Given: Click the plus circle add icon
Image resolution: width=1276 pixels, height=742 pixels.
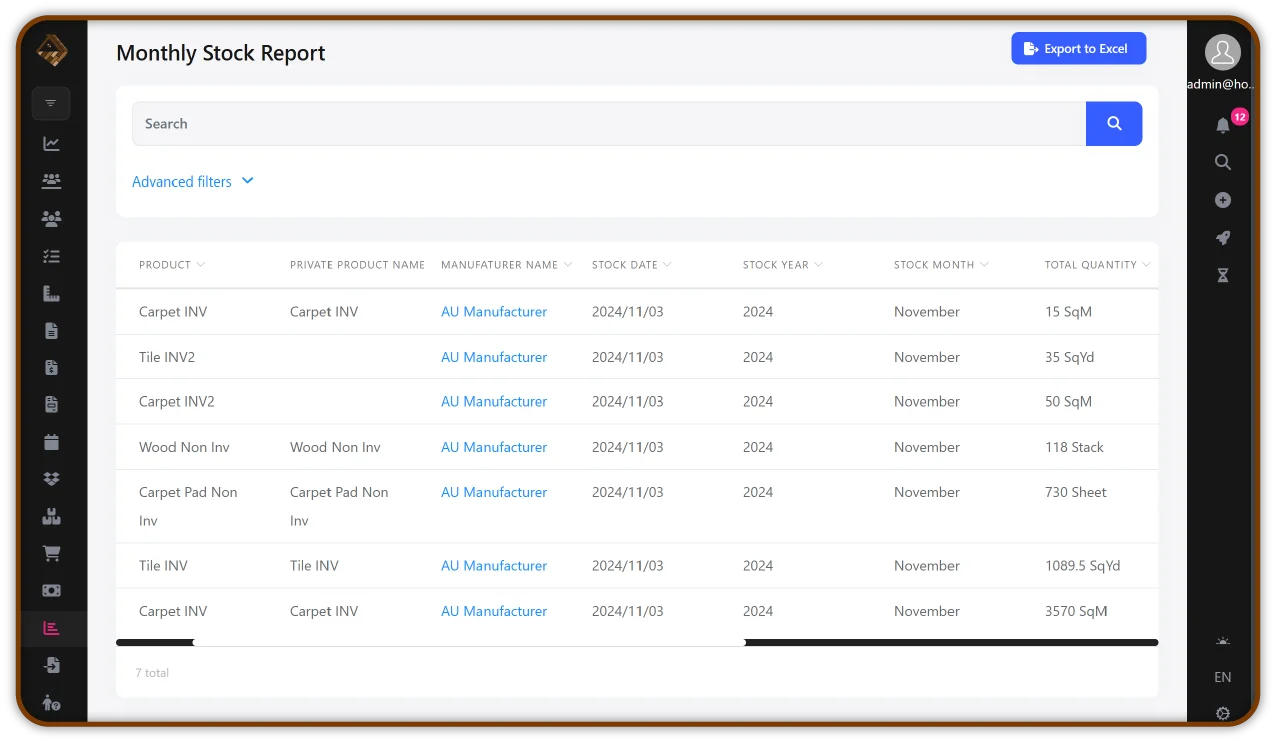Looking at the screenshot, I should tap(1222, 200).
